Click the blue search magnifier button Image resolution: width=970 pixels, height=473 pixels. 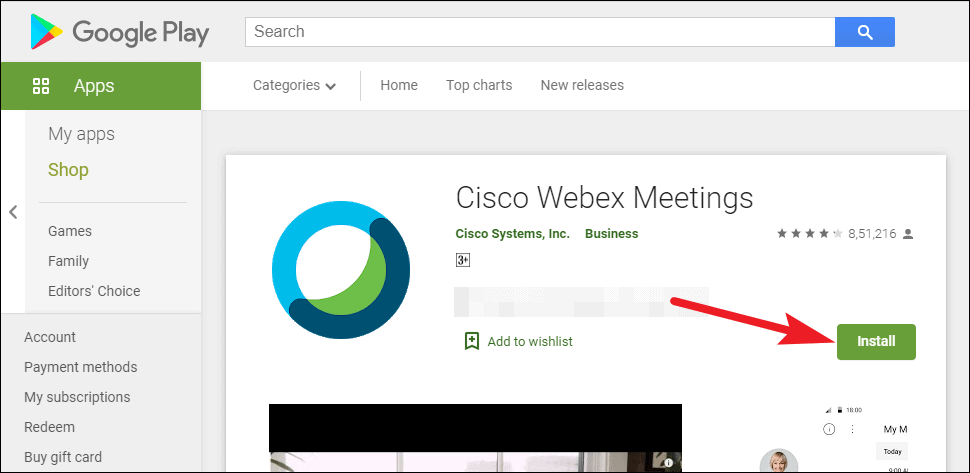click(x=865, y=32)
